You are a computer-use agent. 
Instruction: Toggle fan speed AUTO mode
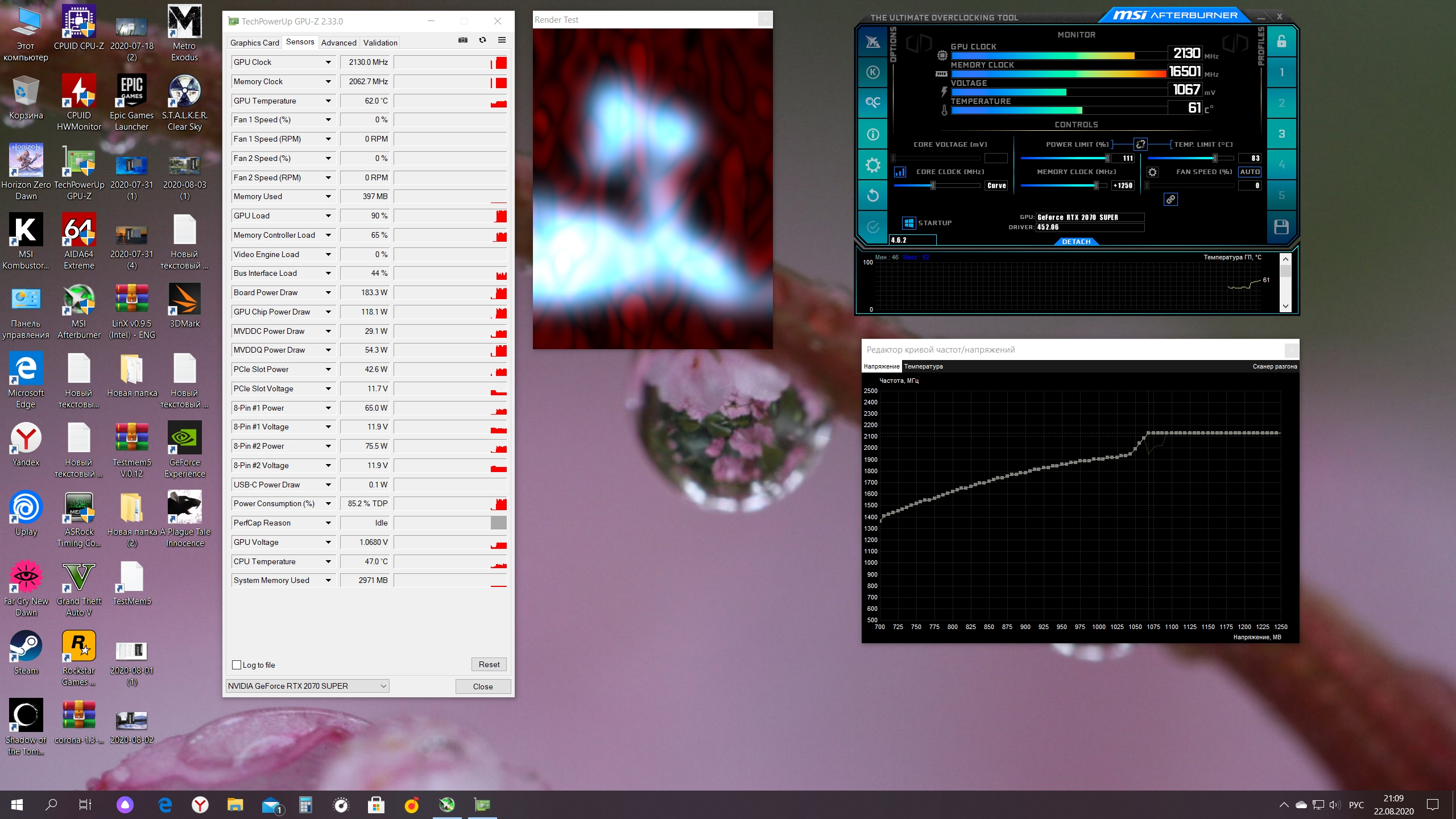pyautogui.click(x=1250, y=172)
